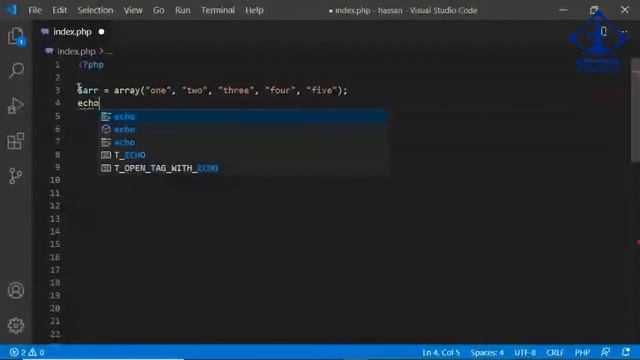
Task: Open the Manage gear icon
Action: point(16,325)
